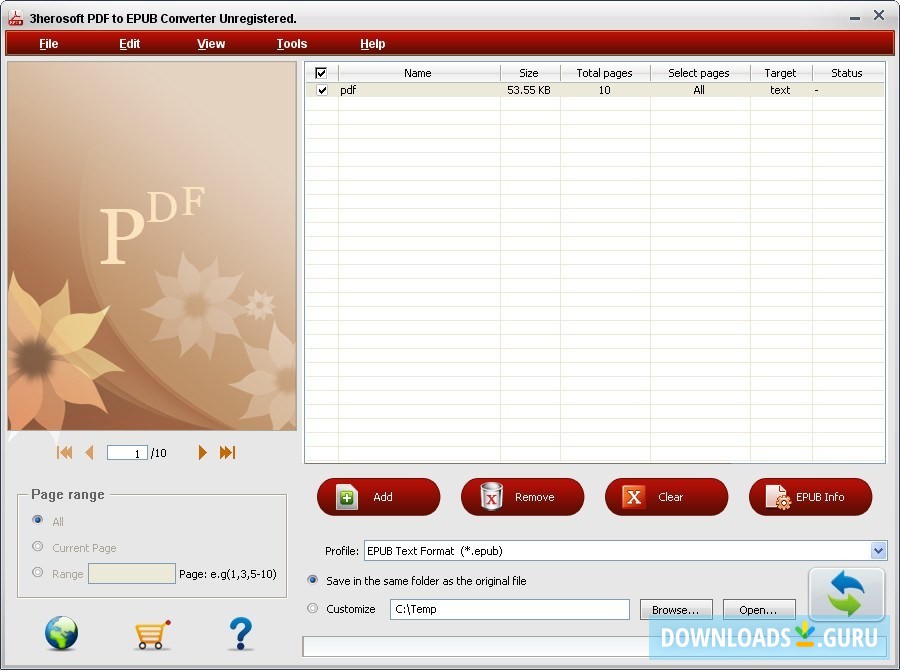Image resolution: width=900 pixels, height=670 pixels.
Task: Open the View menu
Action: click(210, 43)
